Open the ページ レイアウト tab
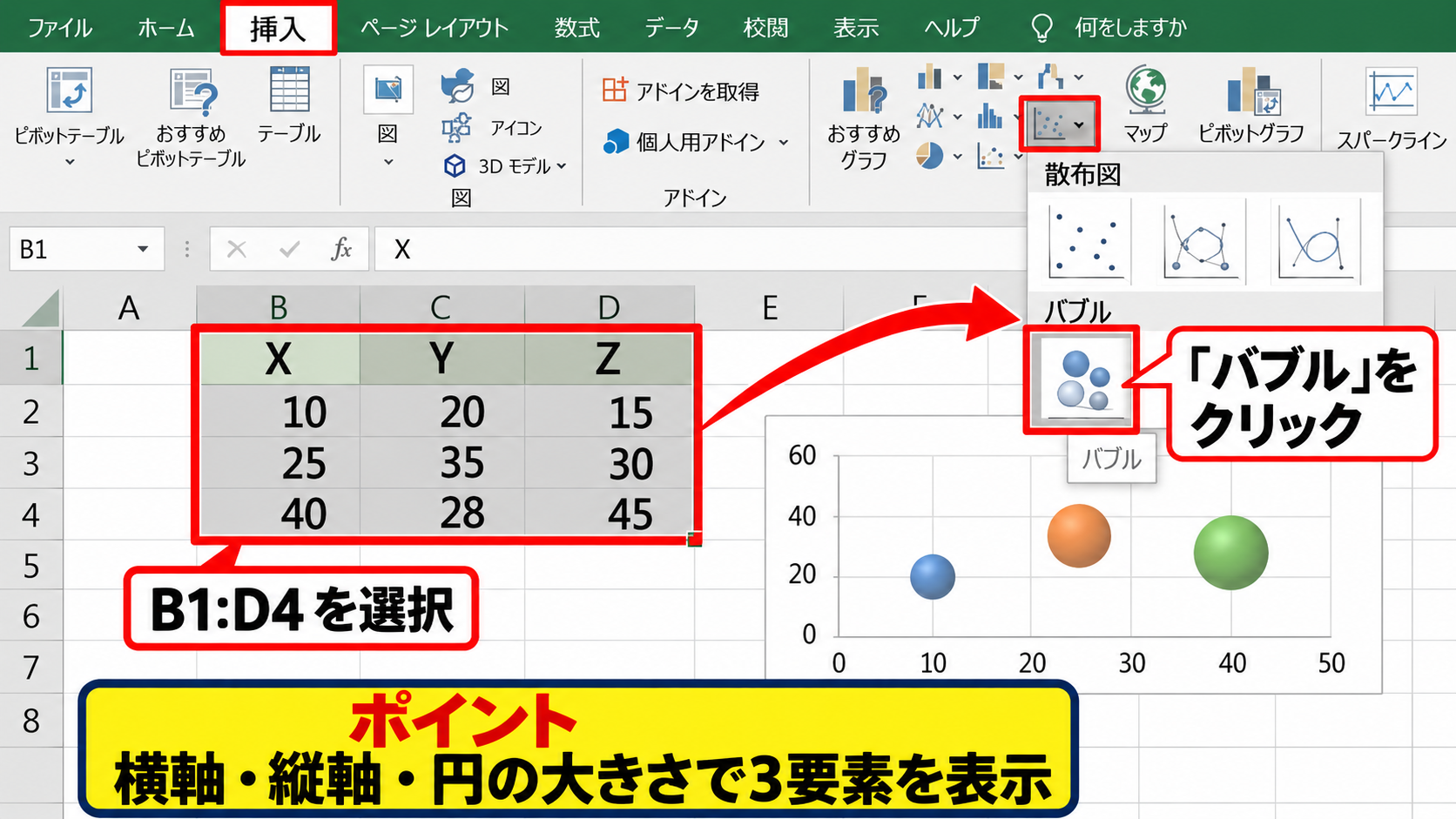Viewport: 1456px width, 819px height. pyautogui.click(x=435, y=28)
